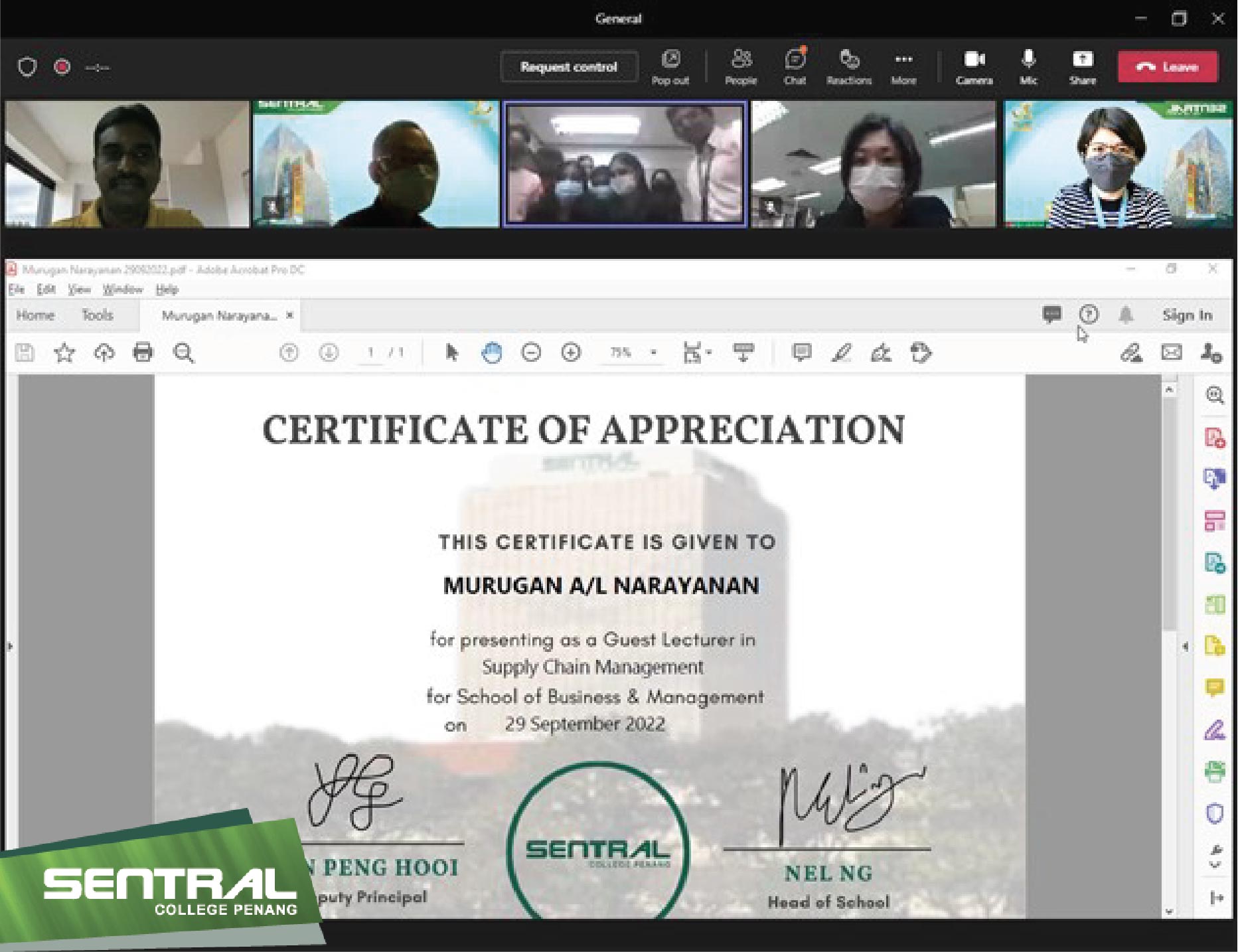Switch to the Home tab
The image size is (1238, 952).
pos(35,315)
